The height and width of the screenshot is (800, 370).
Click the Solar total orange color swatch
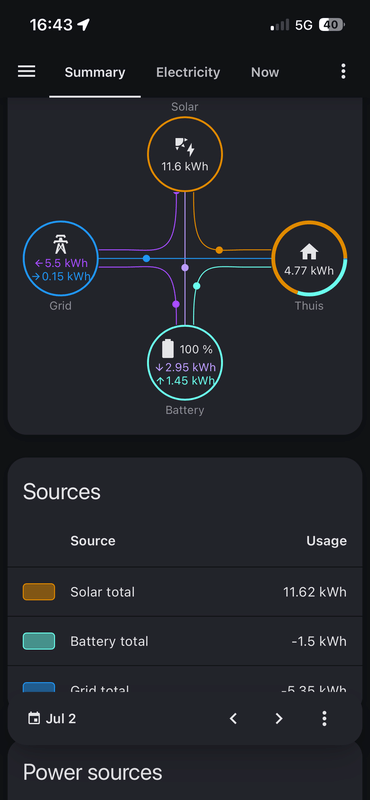coord(39,592)
